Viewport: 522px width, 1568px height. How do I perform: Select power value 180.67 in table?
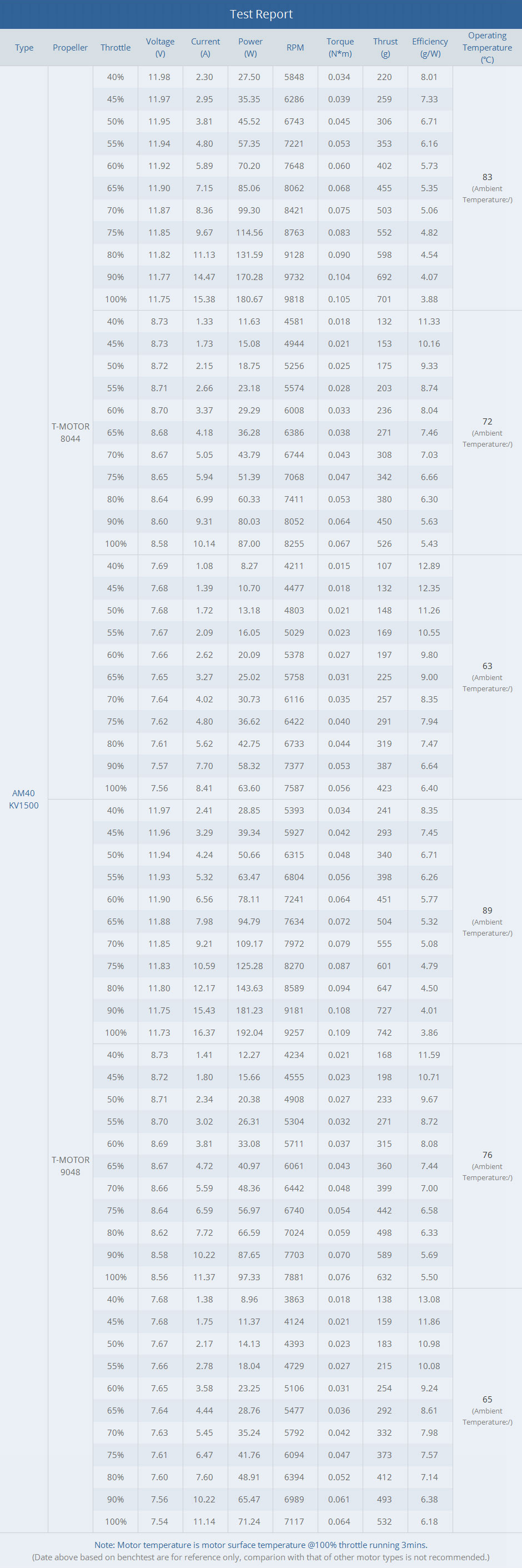[x=249, y=299]
